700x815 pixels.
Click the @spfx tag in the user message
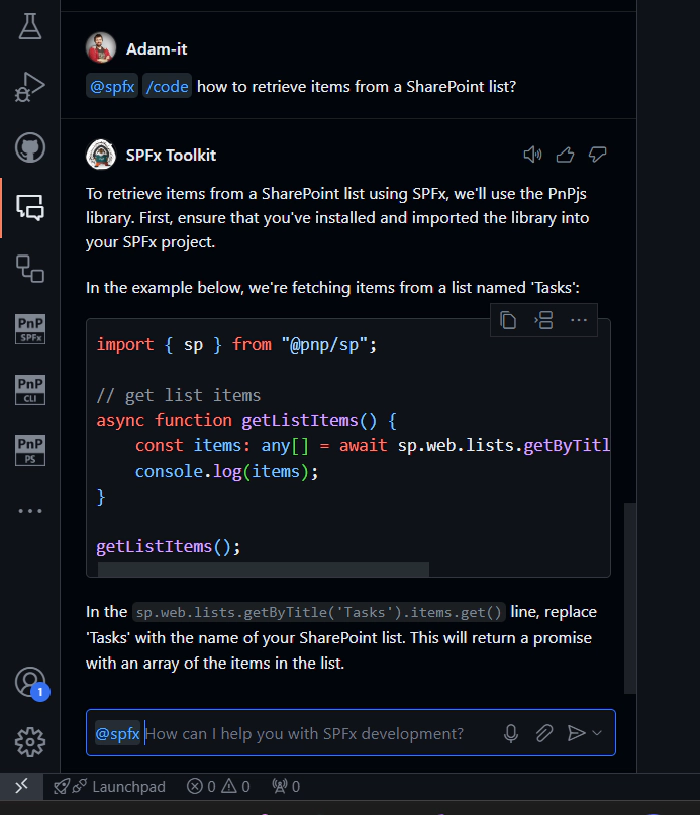point(112,86)
